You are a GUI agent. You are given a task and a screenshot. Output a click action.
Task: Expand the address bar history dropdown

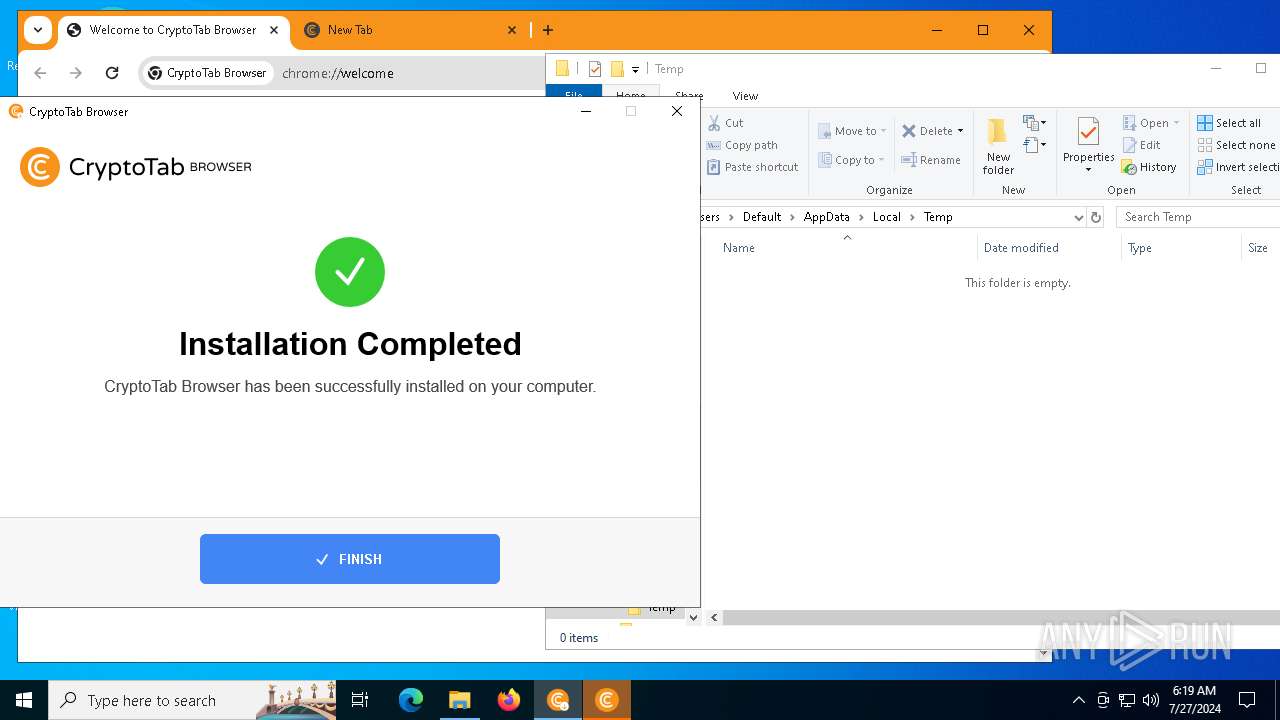pos(1078,217)
